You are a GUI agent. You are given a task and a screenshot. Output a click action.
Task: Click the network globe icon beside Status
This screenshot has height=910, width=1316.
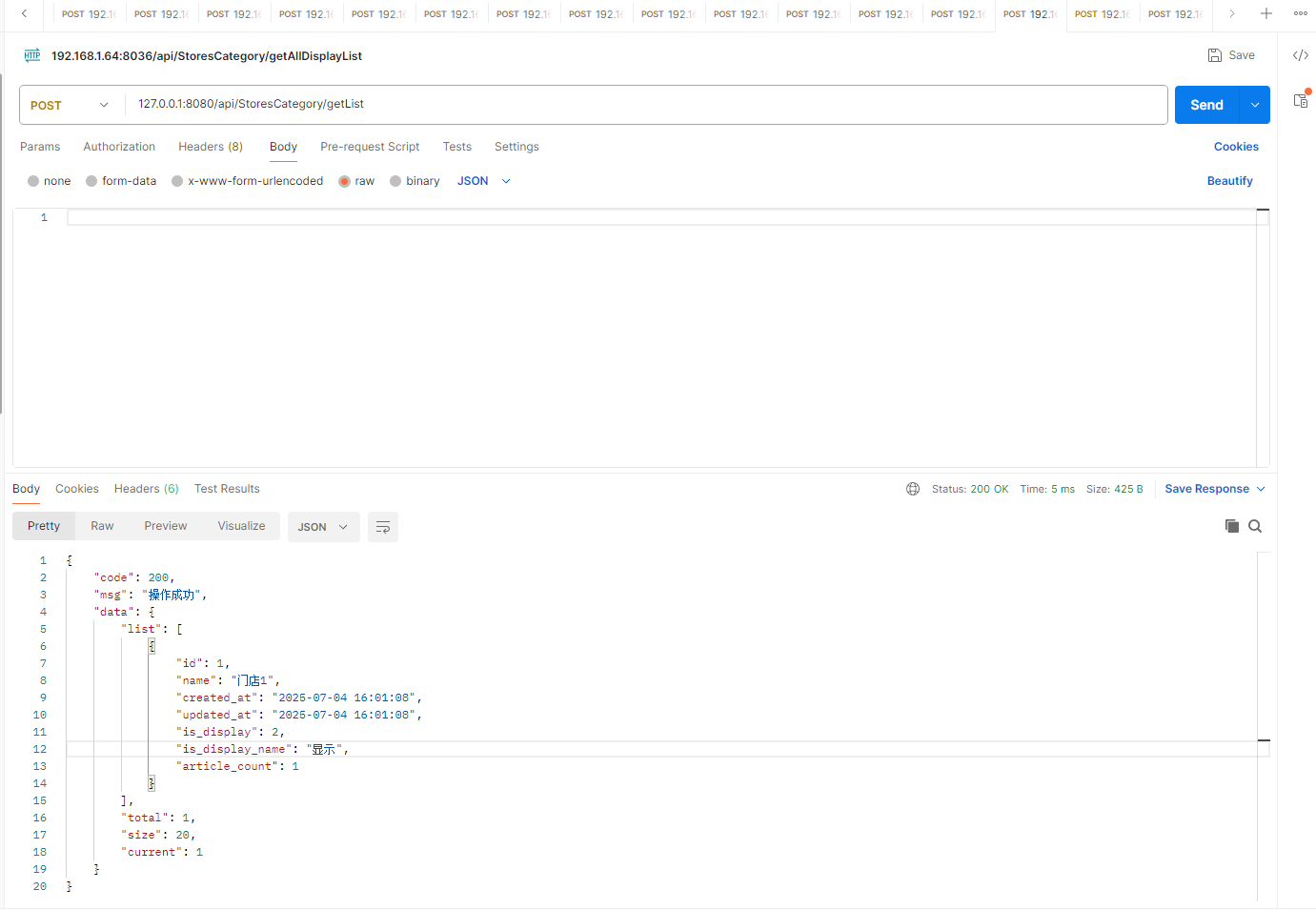[x=913, y=489]
